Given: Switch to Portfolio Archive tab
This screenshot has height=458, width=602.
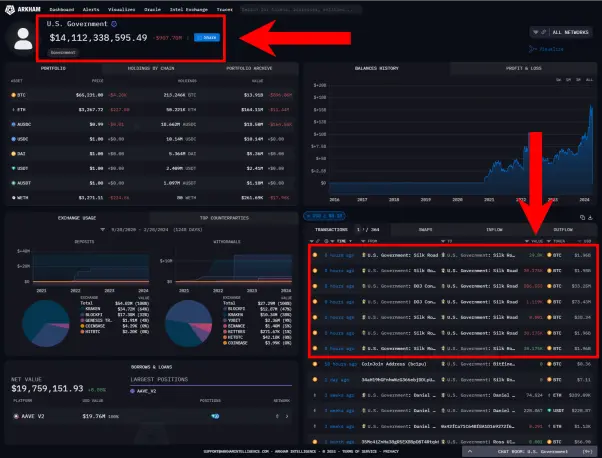Looking at the screenshot, I should (249, 68).
